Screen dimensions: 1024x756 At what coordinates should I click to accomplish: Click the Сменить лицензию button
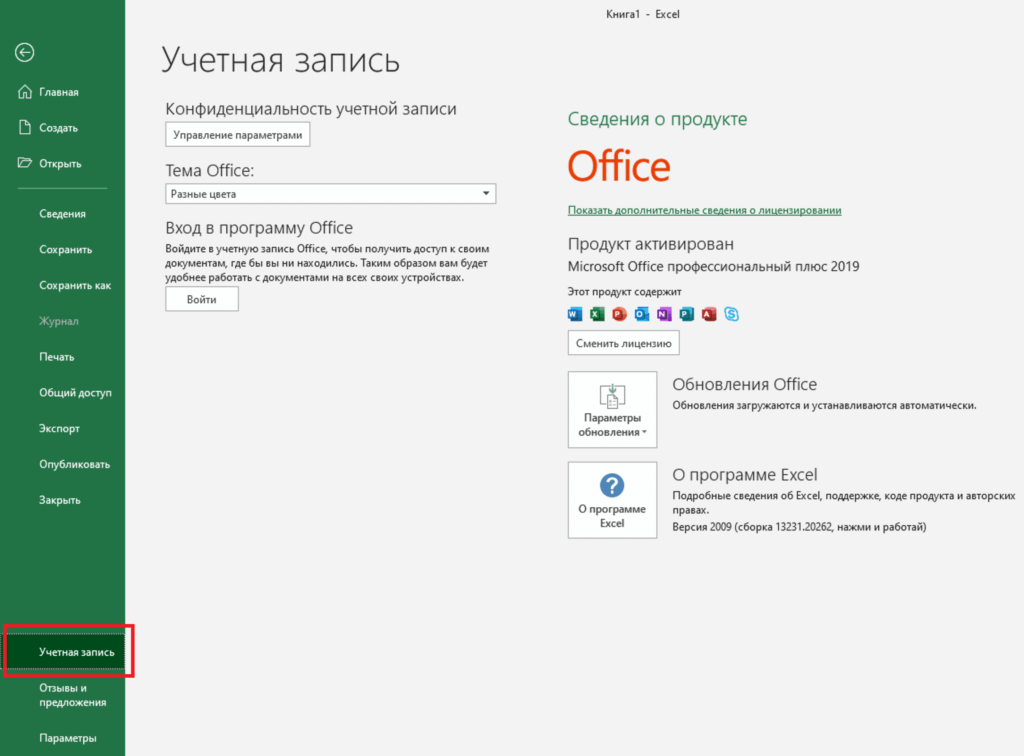624,343
